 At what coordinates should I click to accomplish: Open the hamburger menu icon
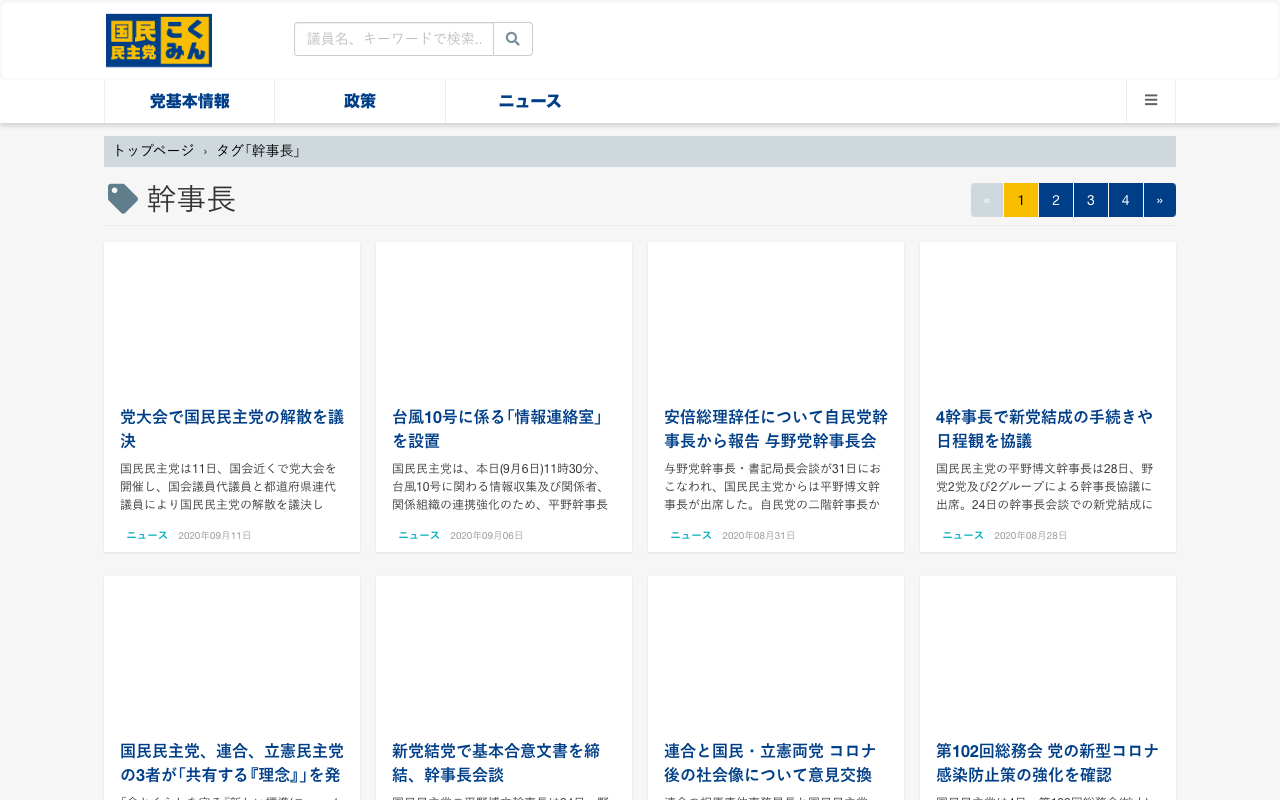1151,101
